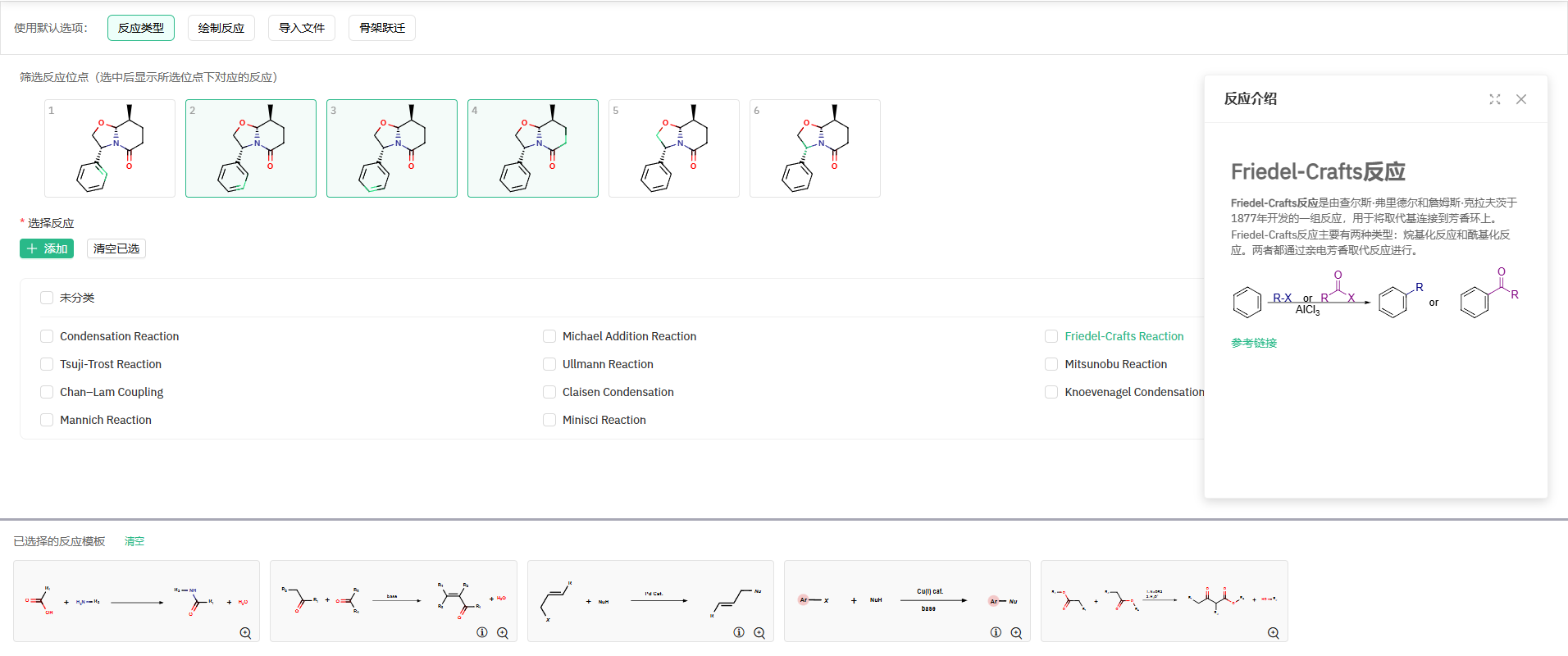This screenshot has height=656, width=1568.
Task: Switch to the 绘制反应 tab
Action: (x=221, y=28)
